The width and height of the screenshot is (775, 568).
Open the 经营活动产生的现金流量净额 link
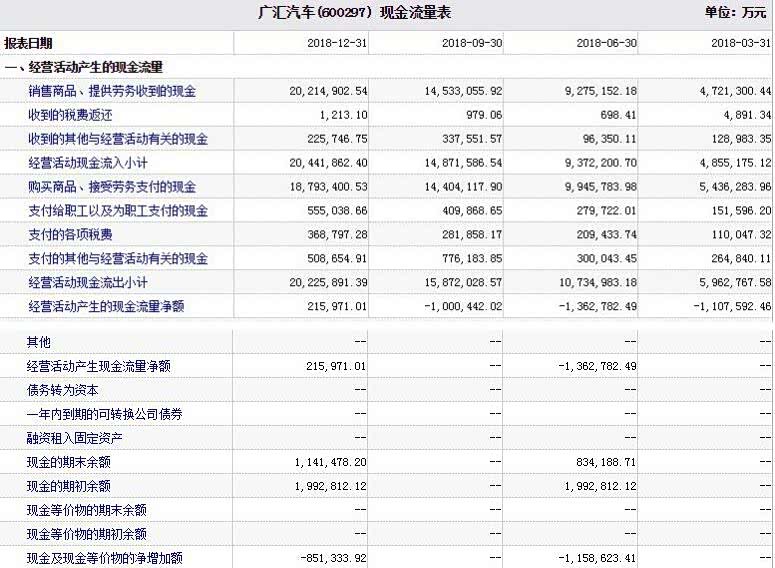pyautogui.click(x=106, y=306)
